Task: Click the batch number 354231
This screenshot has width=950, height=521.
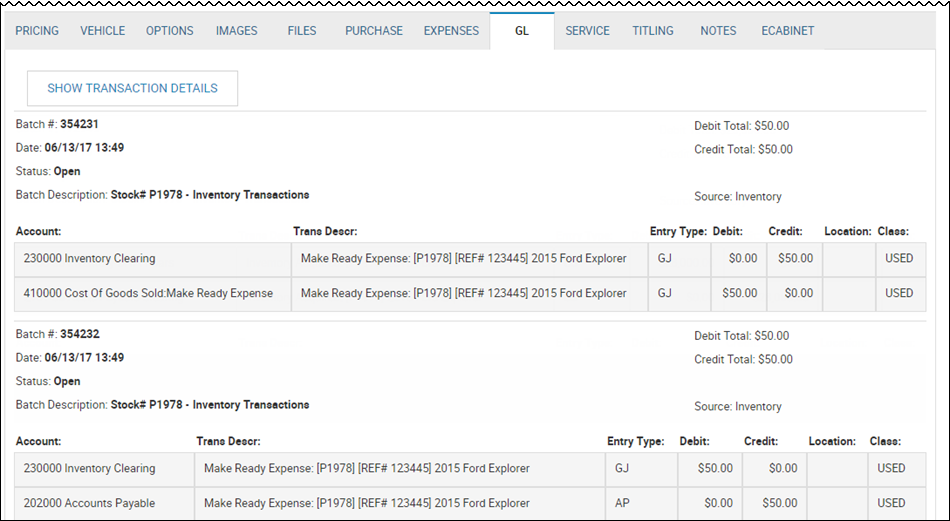Action: 79,124
